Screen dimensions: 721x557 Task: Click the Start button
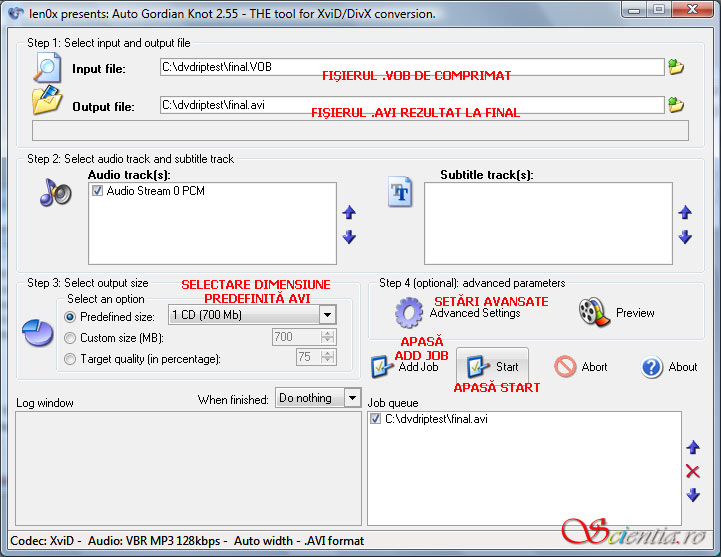[x=492, y=367]
